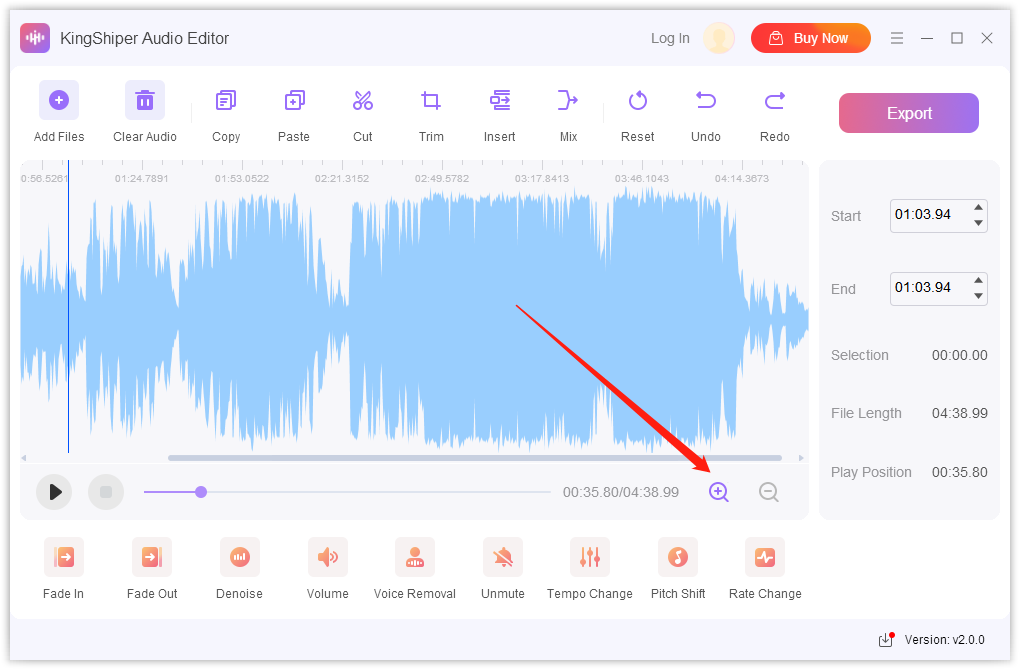Screen dimensions: 1020x670
Task: Click the Log In link
Action: click(x=670, y=38)
